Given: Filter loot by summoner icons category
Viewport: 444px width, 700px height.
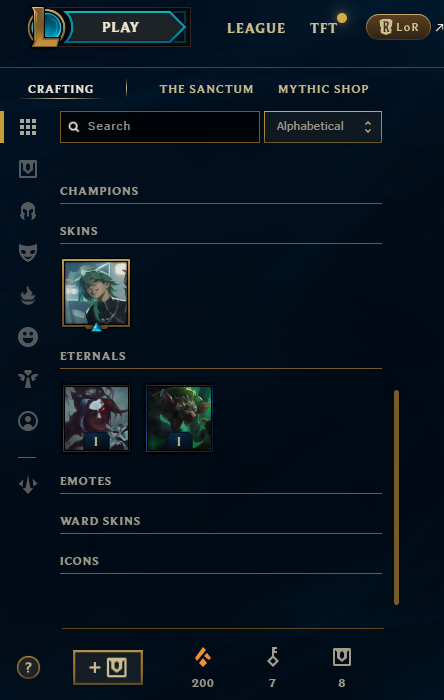Looking at the screenshot, I should click(28, 421).
